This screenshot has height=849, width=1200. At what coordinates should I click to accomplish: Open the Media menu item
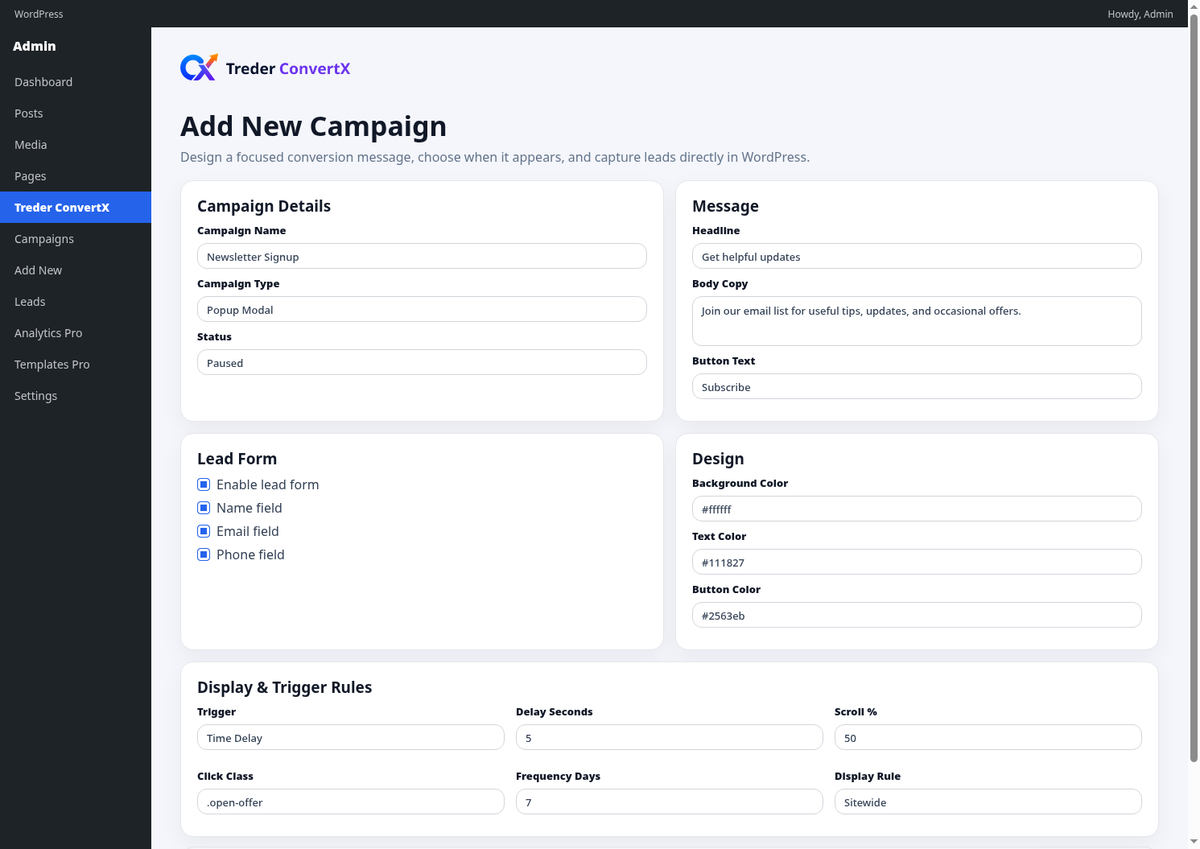75,145
